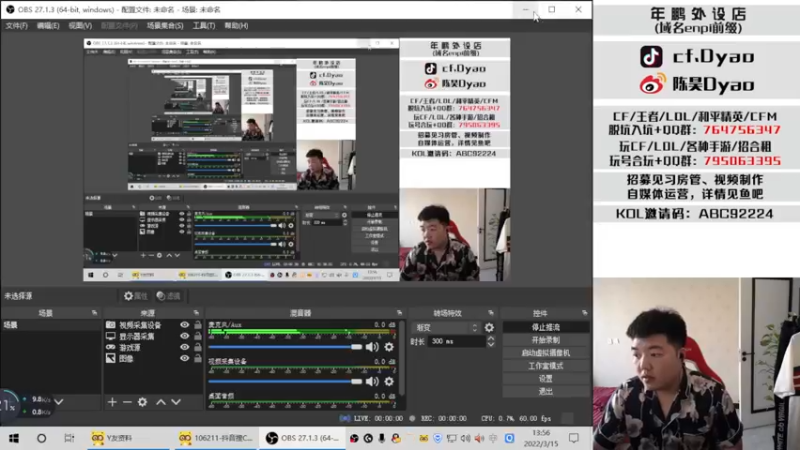
Task: Adjust 麦克风/Aux volume slider
Action: (285, 347)
